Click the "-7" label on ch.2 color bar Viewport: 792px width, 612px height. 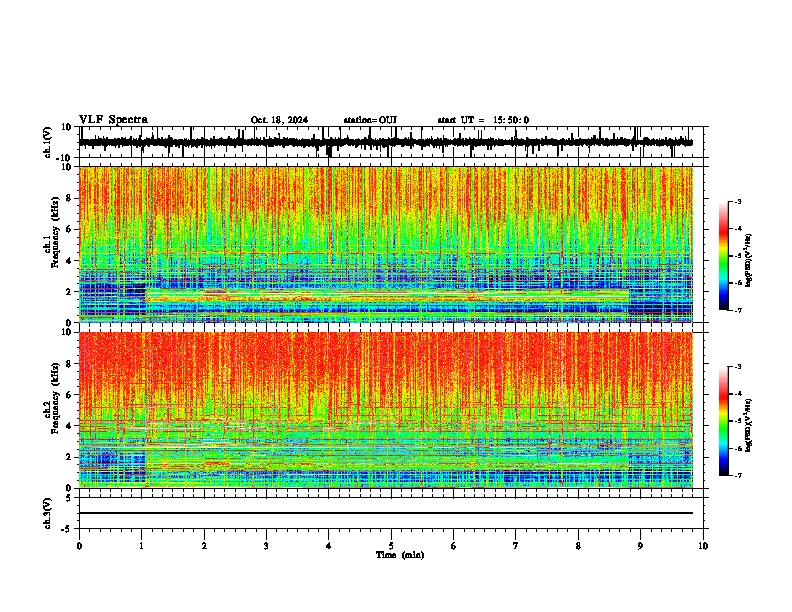coord(737,475)
